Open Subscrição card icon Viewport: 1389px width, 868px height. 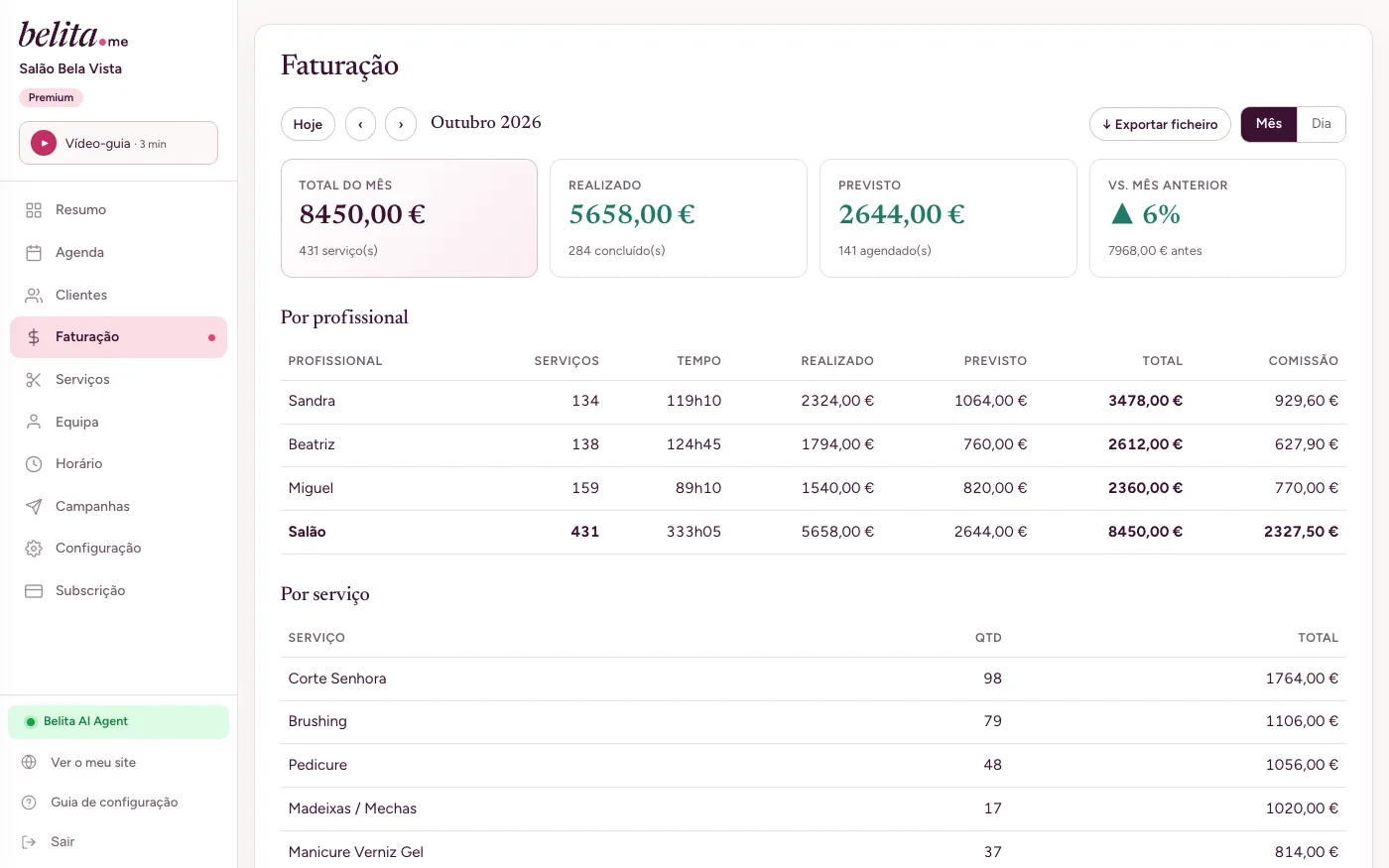point(34,591)
